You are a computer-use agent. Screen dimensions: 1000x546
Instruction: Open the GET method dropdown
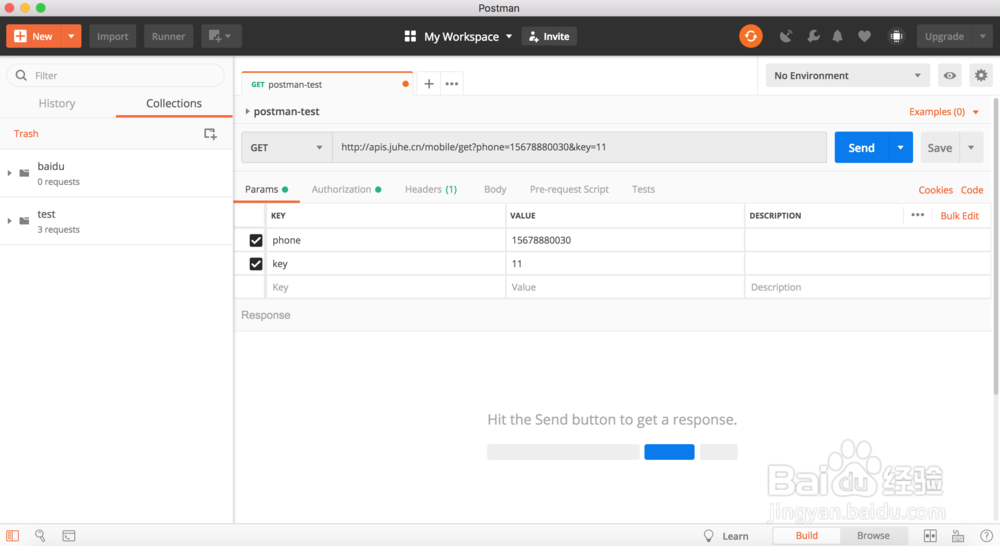click(x=286, y=147)
